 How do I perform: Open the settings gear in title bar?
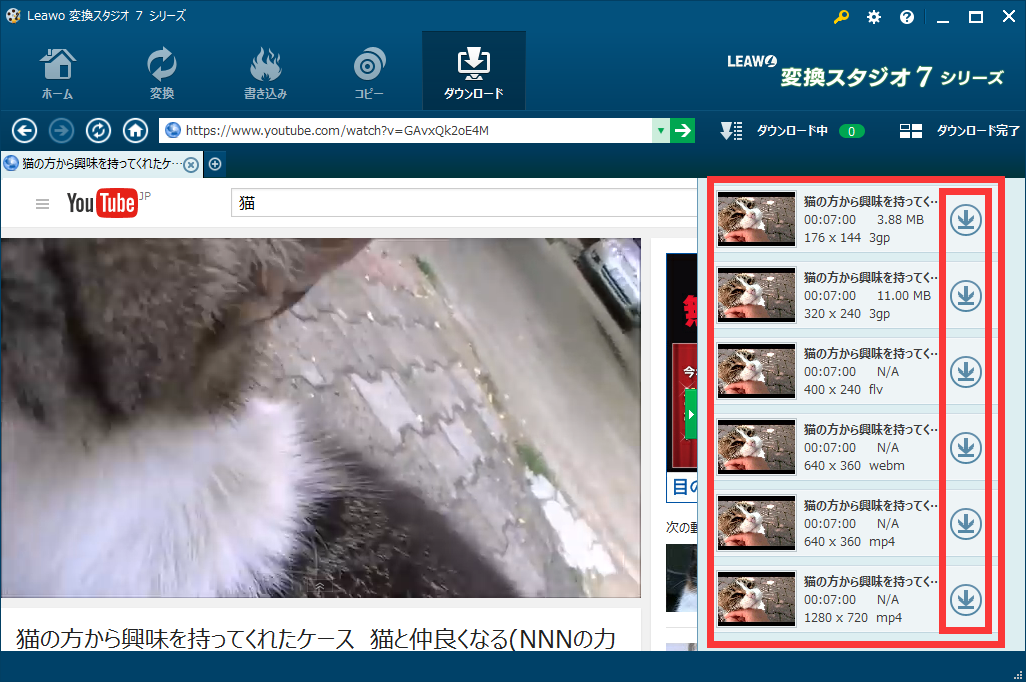click(x=874, y=17)
